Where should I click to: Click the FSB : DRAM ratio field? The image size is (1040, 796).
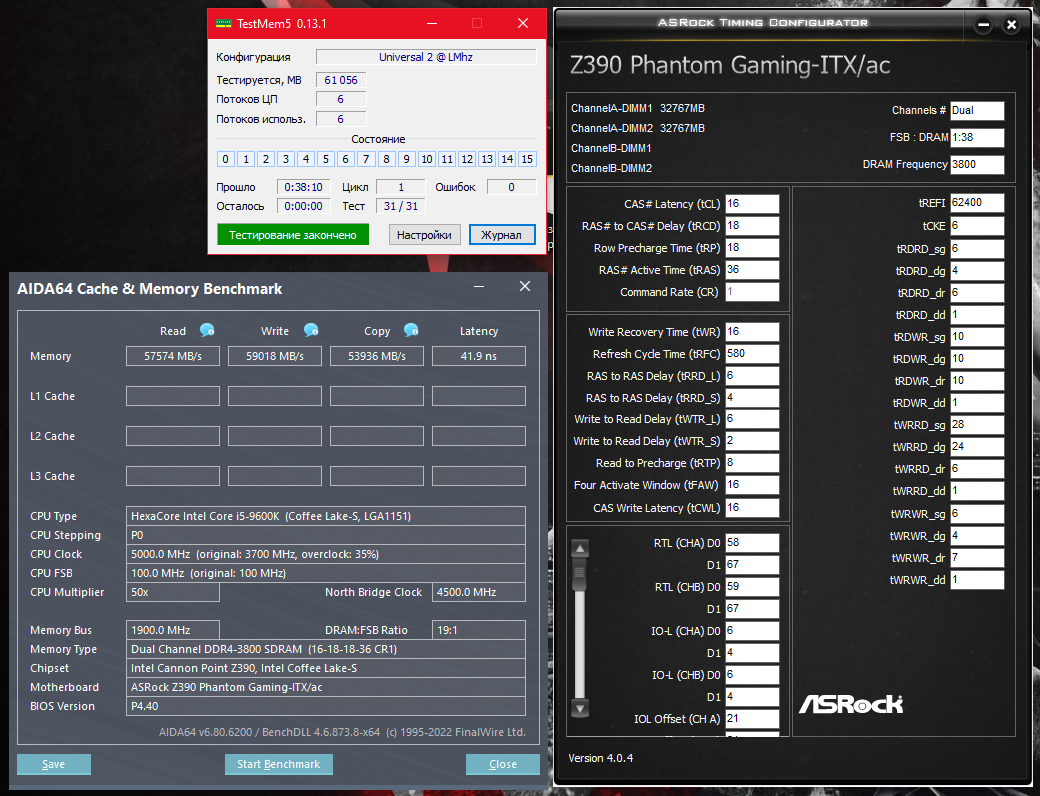coord(977,137)
